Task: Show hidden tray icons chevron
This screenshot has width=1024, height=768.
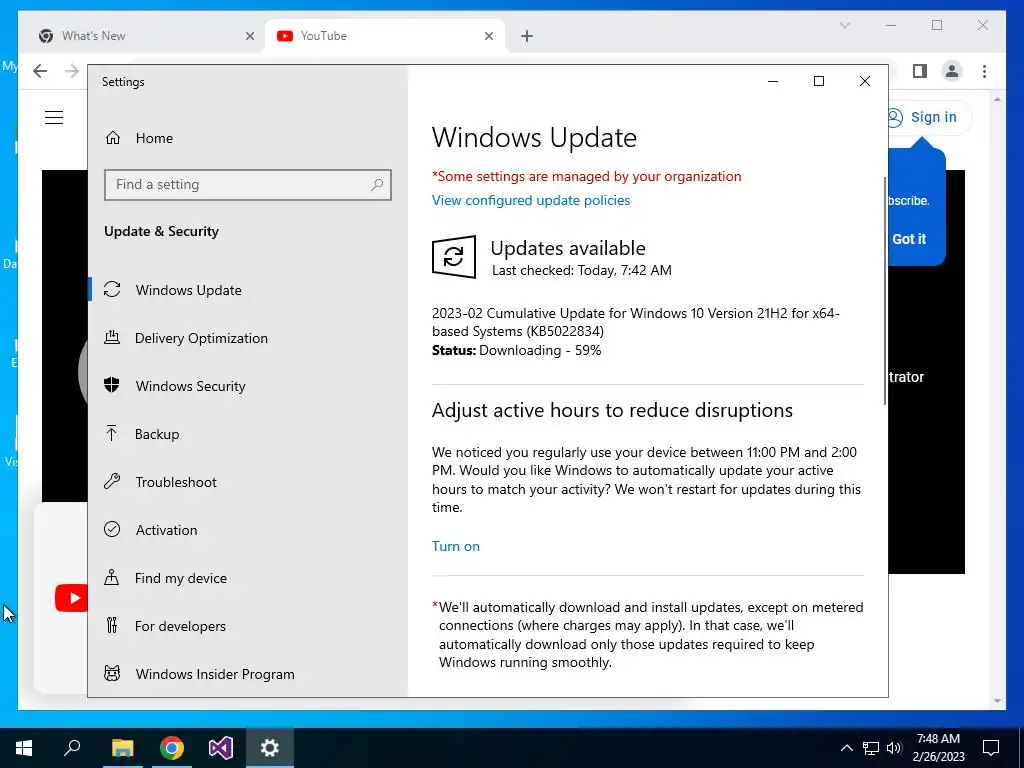Action: 846,748
